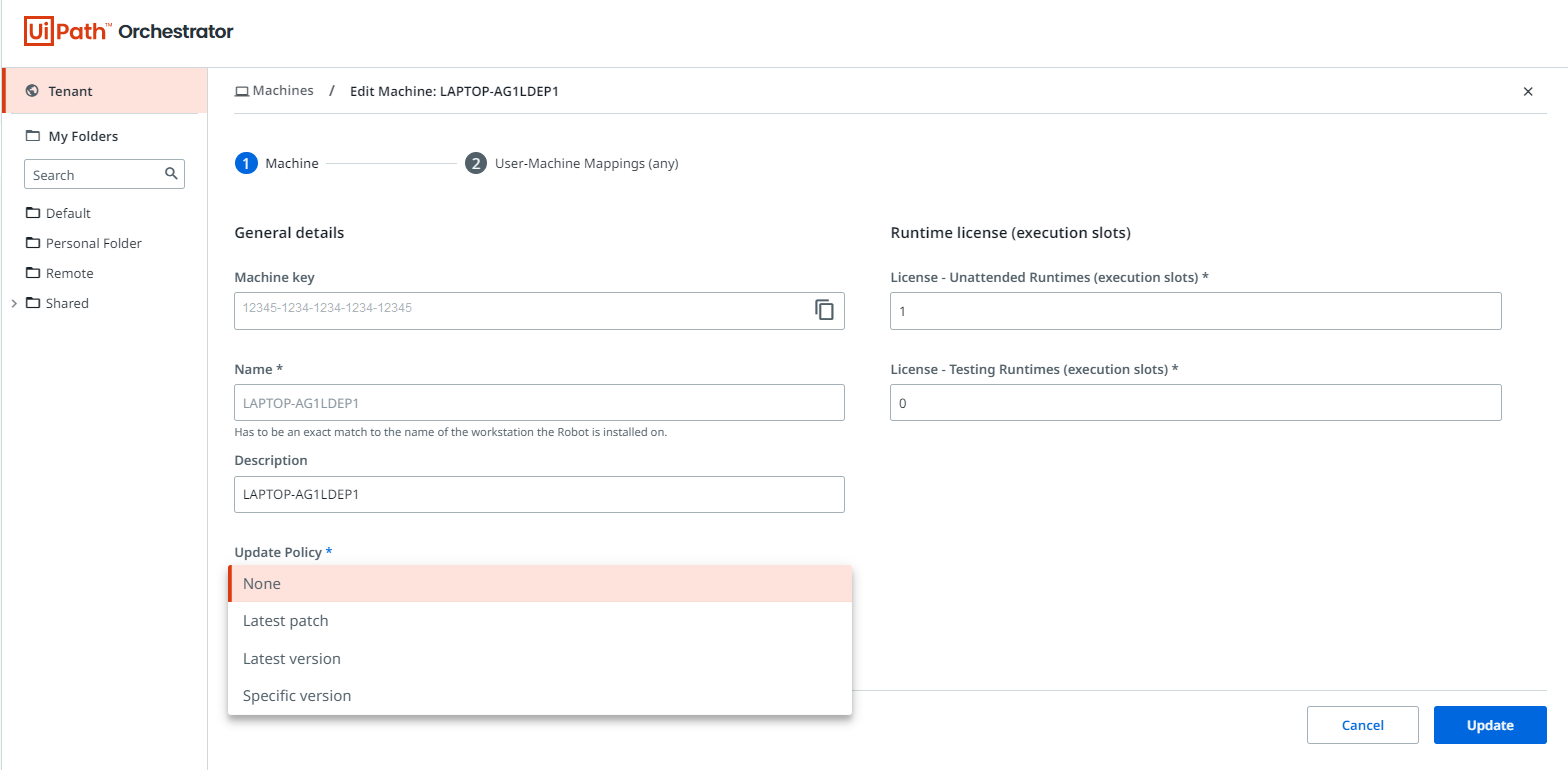Click the Remote folder icon
Image resolution: width=1568 pixels, height=770 pixels.
pos(33,273)
